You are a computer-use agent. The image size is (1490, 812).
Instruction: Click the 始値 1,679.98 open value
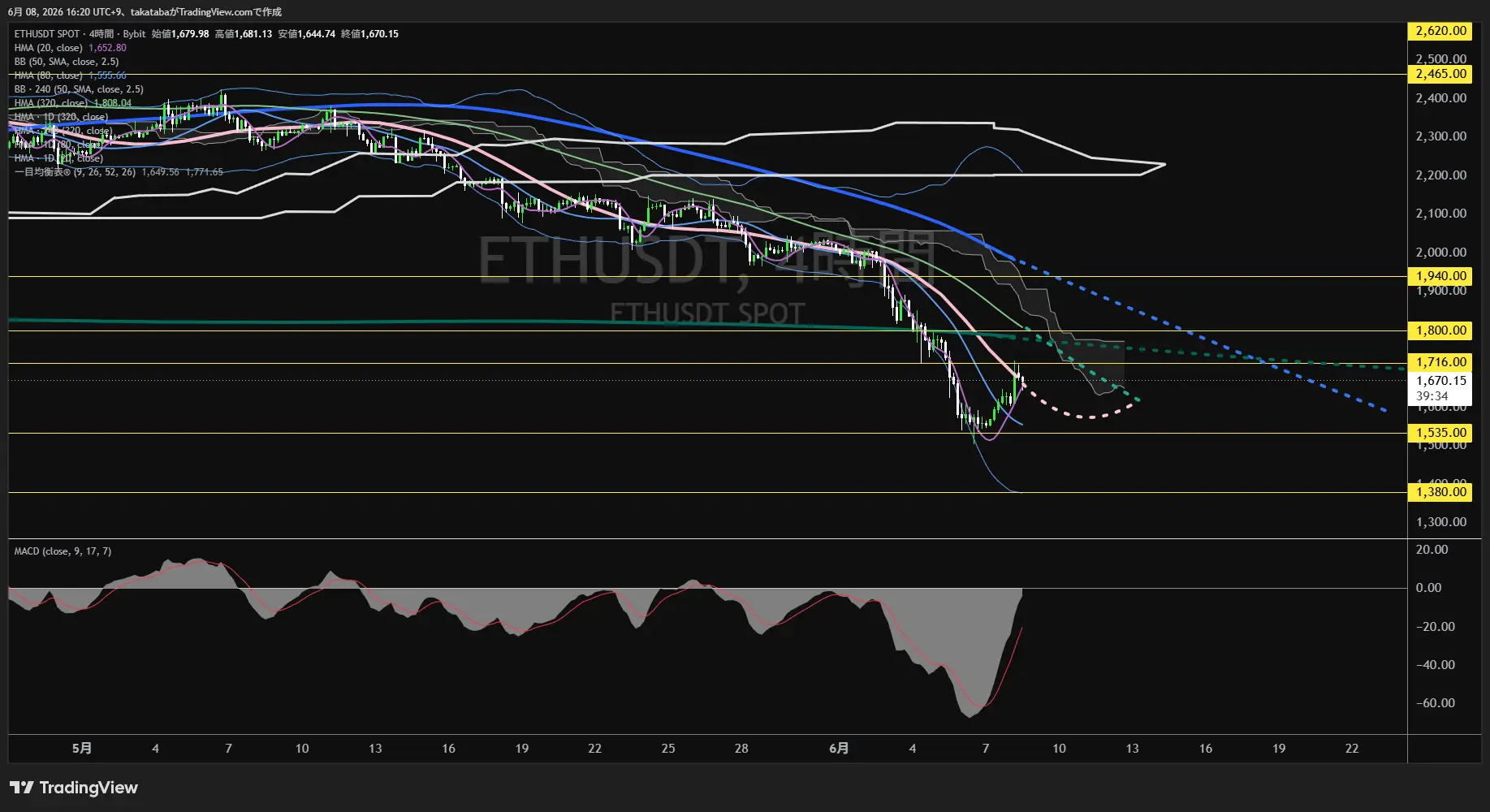[x=180, y=34]
